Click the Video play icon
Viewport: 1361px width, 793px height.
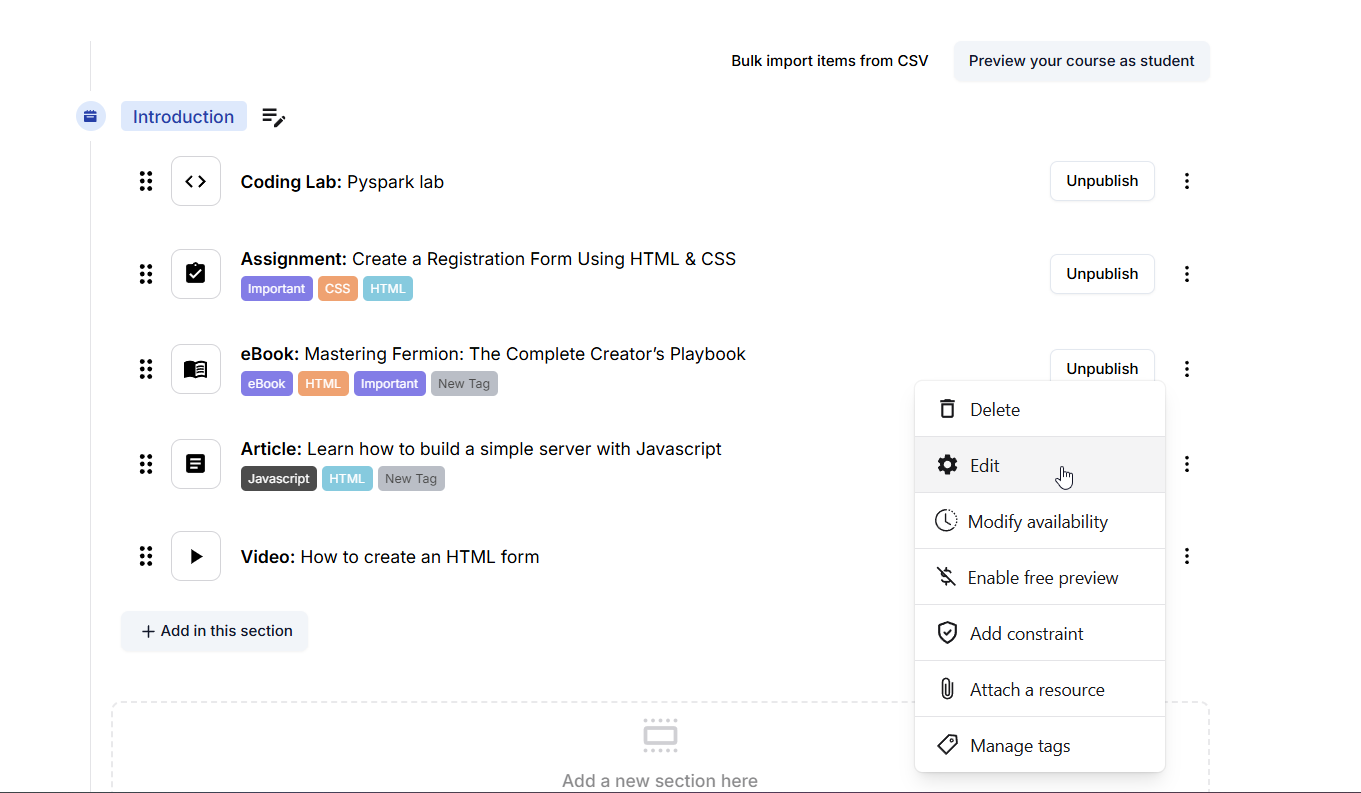[196, 556]
